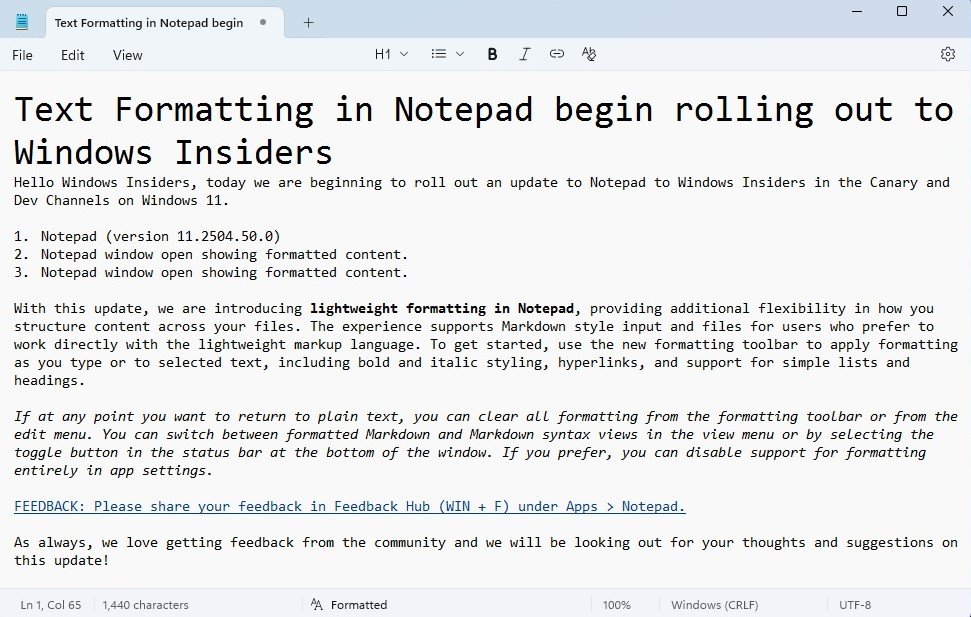Insert a hyperlink with the link icon
971x617 pixels.
[557, 54]
